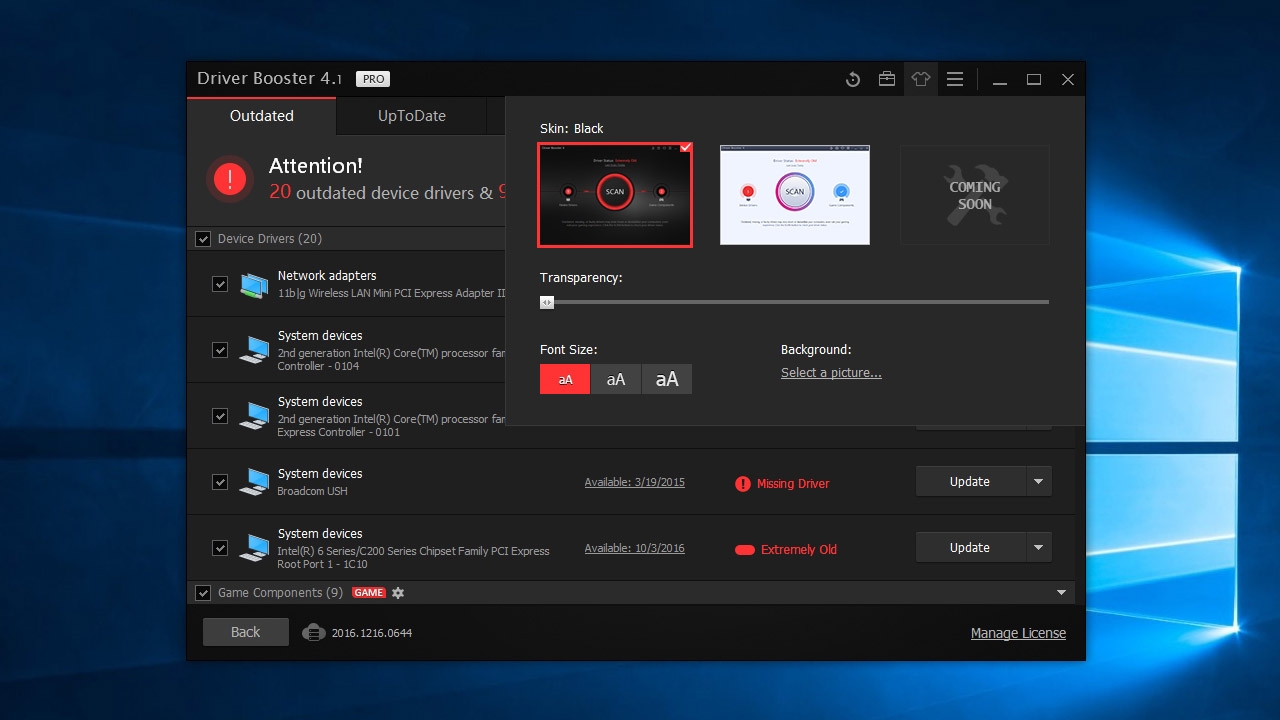Click the red Attention exclamation icon

point(230,179)
